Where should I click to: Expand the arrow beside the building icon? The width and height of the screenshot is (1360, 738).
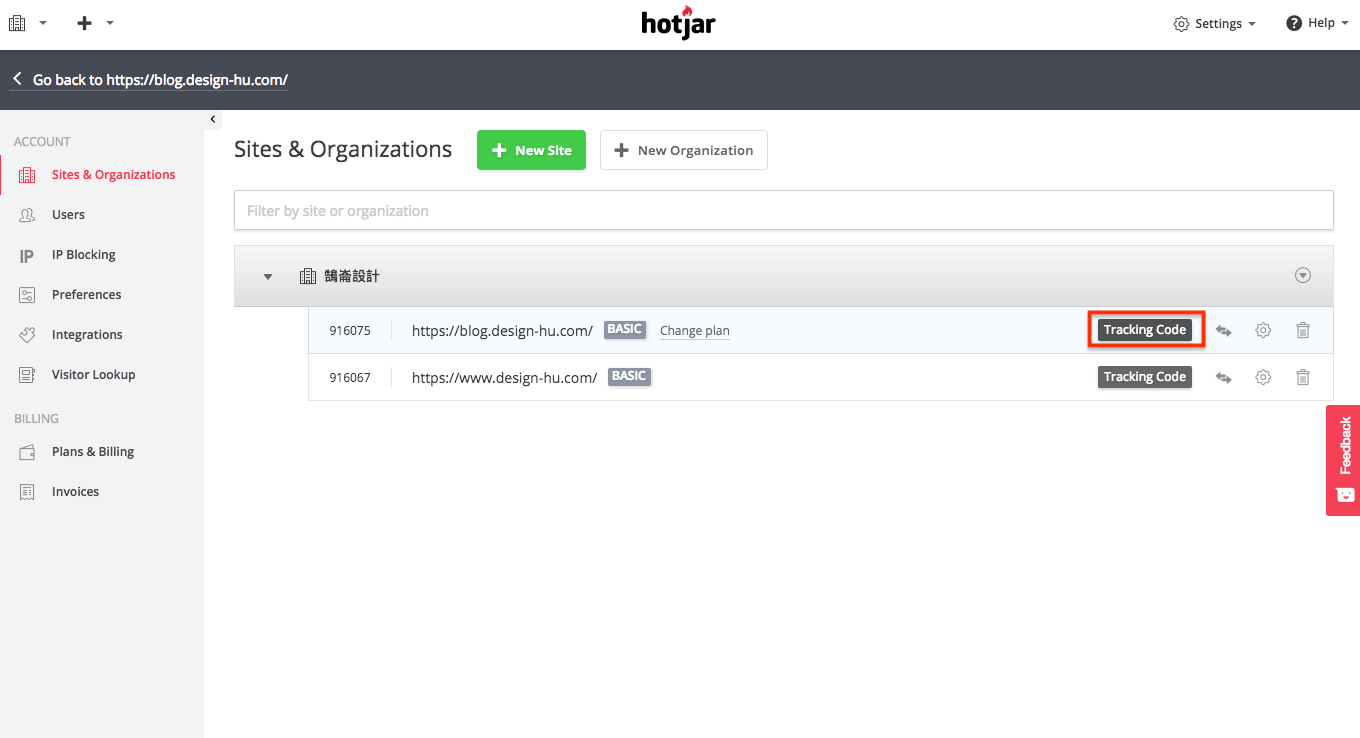43,23
